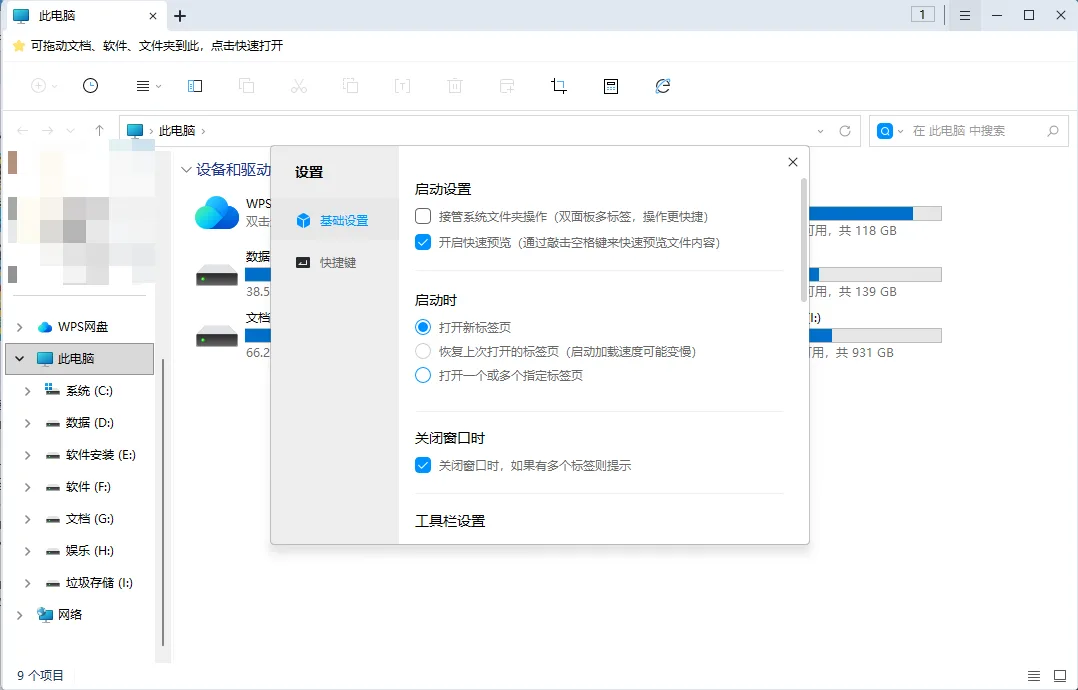Open dropdown arrow next to new item plus
This screenshot has width=1078, height=690.
(55, 87)
